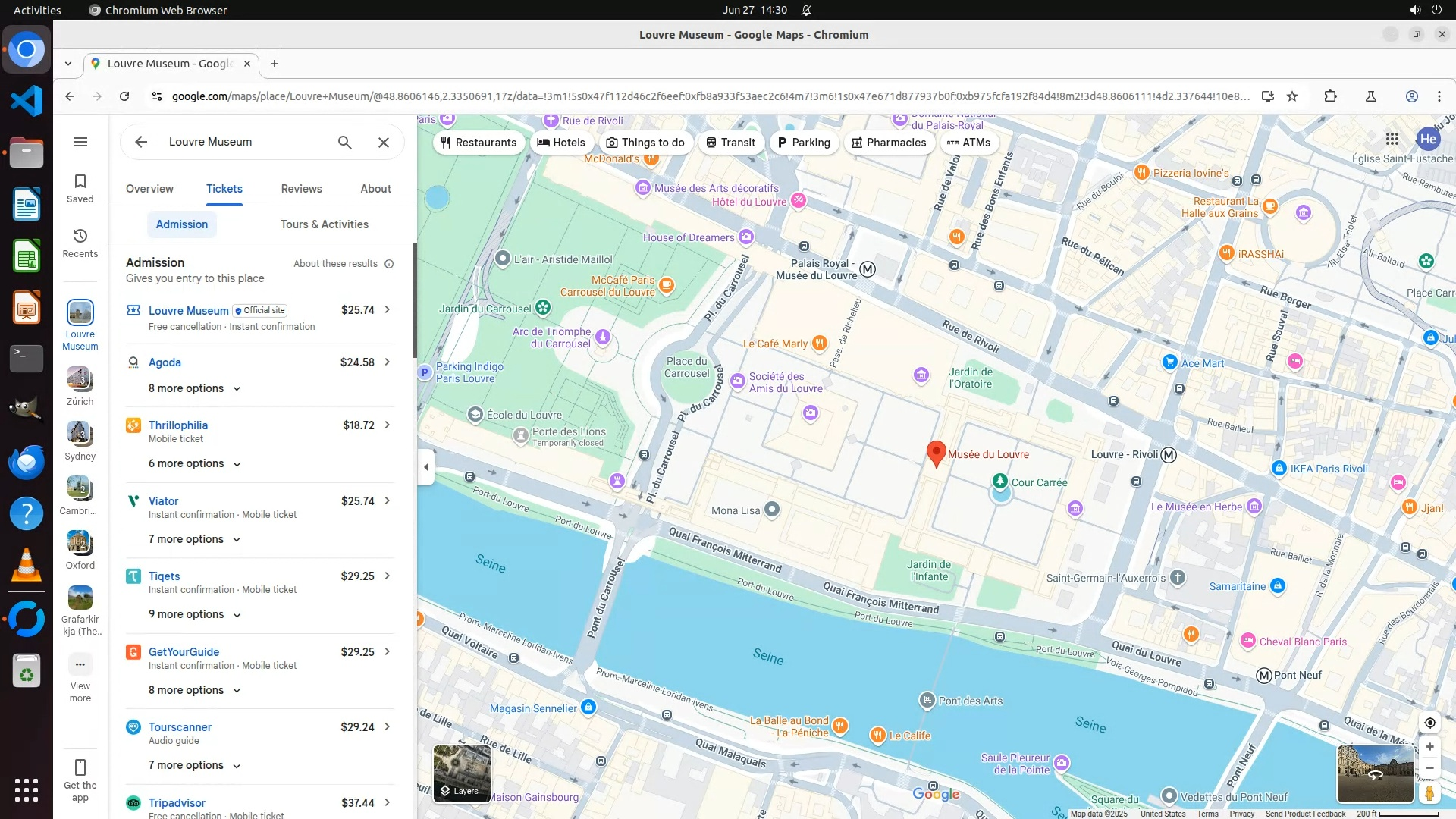Center map on your location

point(1429,723)
